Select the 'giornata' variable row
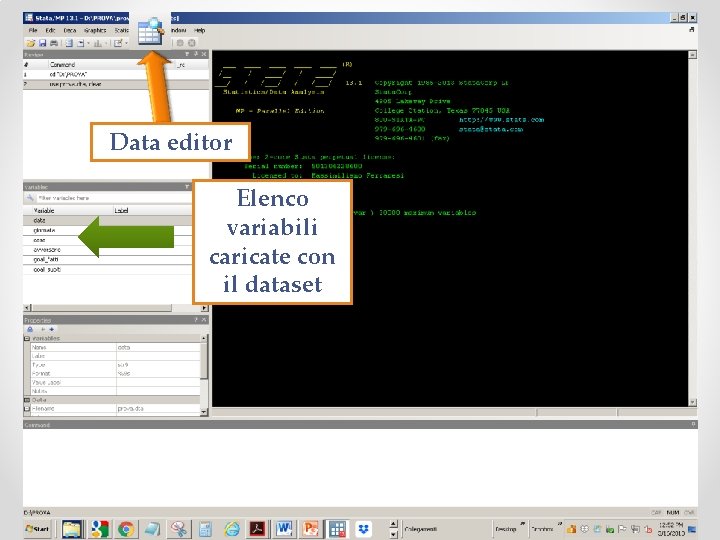The width and height of the screenshot is (720, 540). (x=108, y=230)
